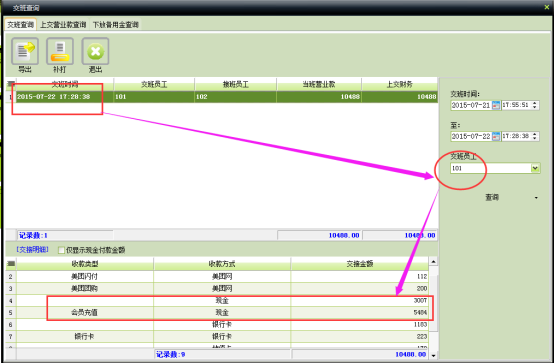Click the 补打 reprint icon
Screen dimensions: 554x364
60,52
